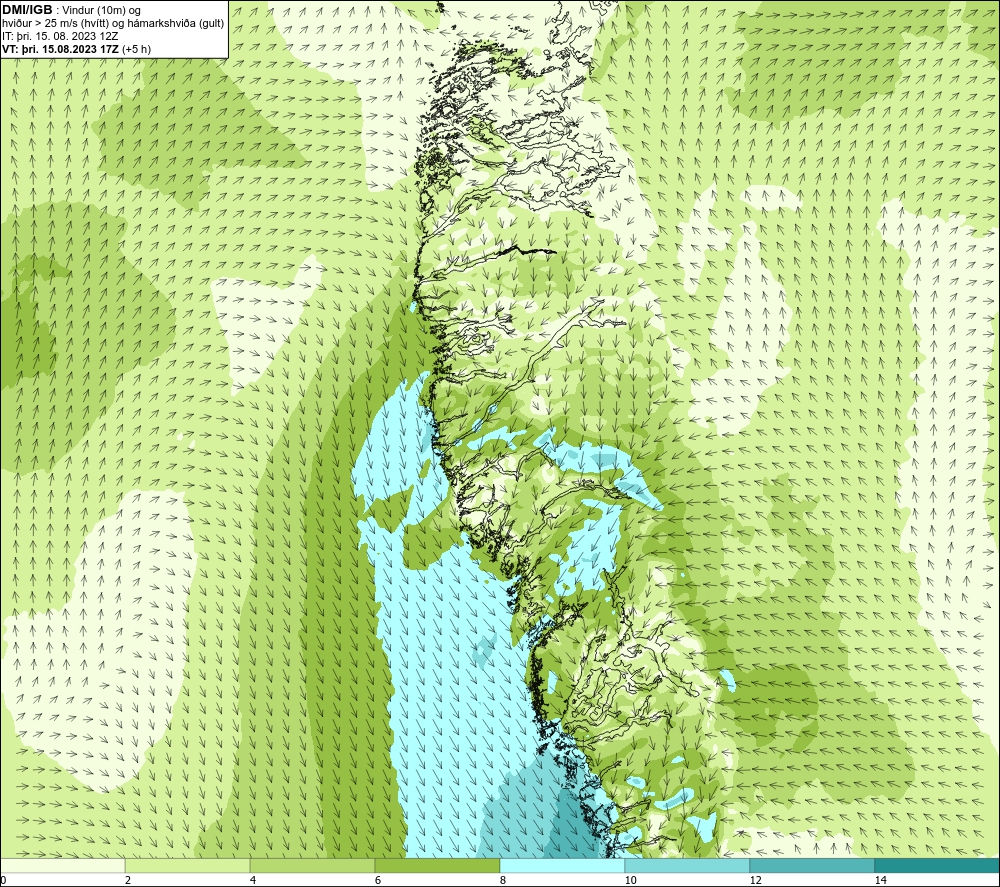Click the scale label '14'
1000x887 pixels.
(x=880, y=880)
